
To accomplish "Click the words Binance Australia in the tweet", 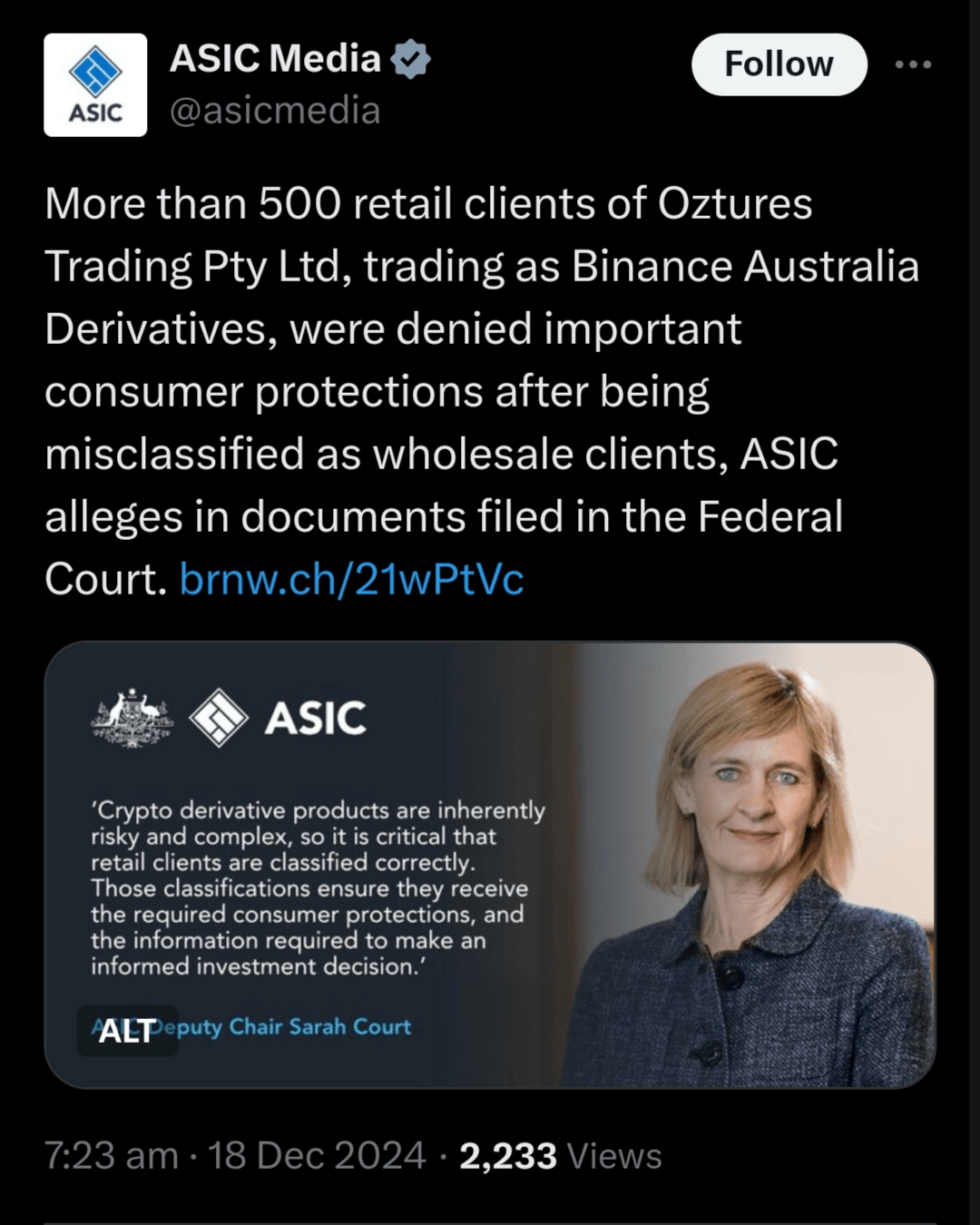I will click(744, 267).
